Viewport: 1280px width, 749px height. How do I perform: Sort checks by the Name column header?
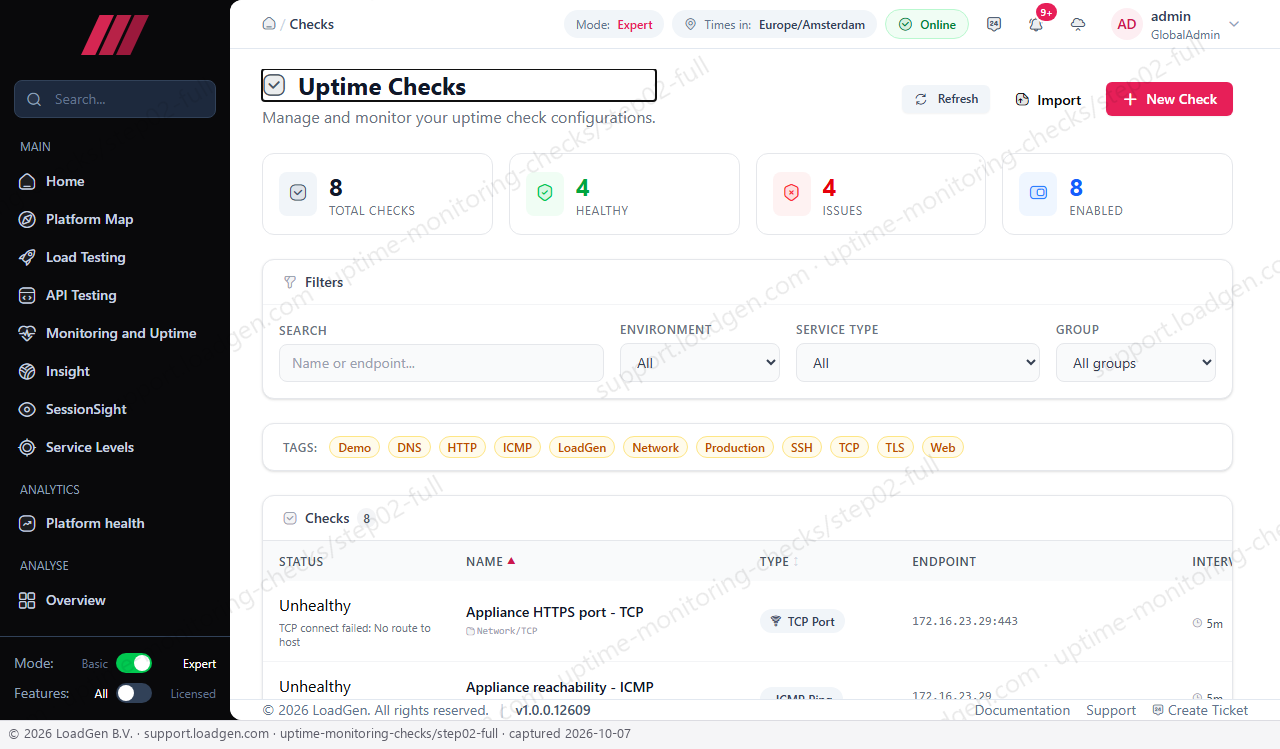[x=491, y=561]
